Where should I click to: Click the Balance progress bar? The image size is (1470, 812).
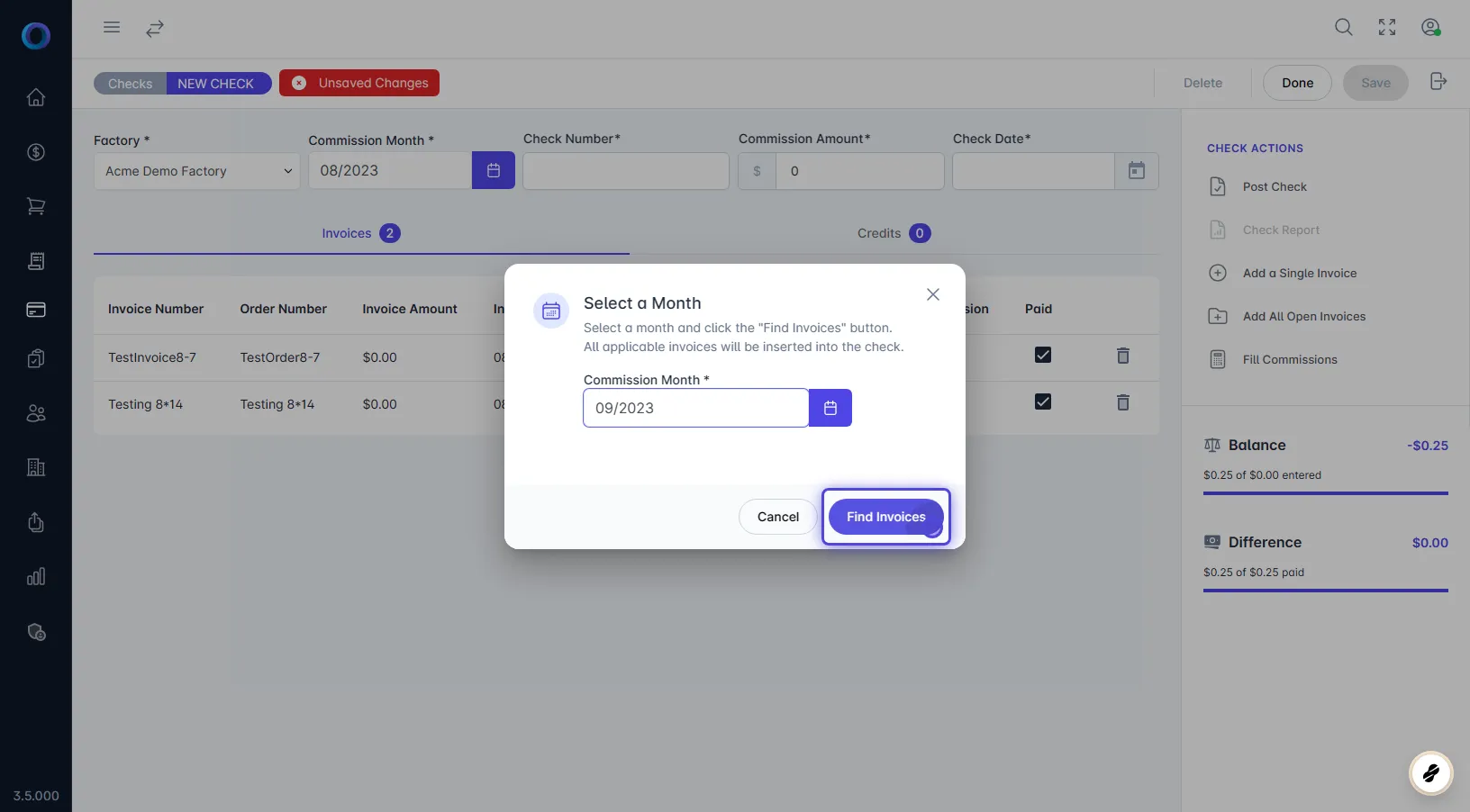pyautogui.click(x=1326, y=493)
